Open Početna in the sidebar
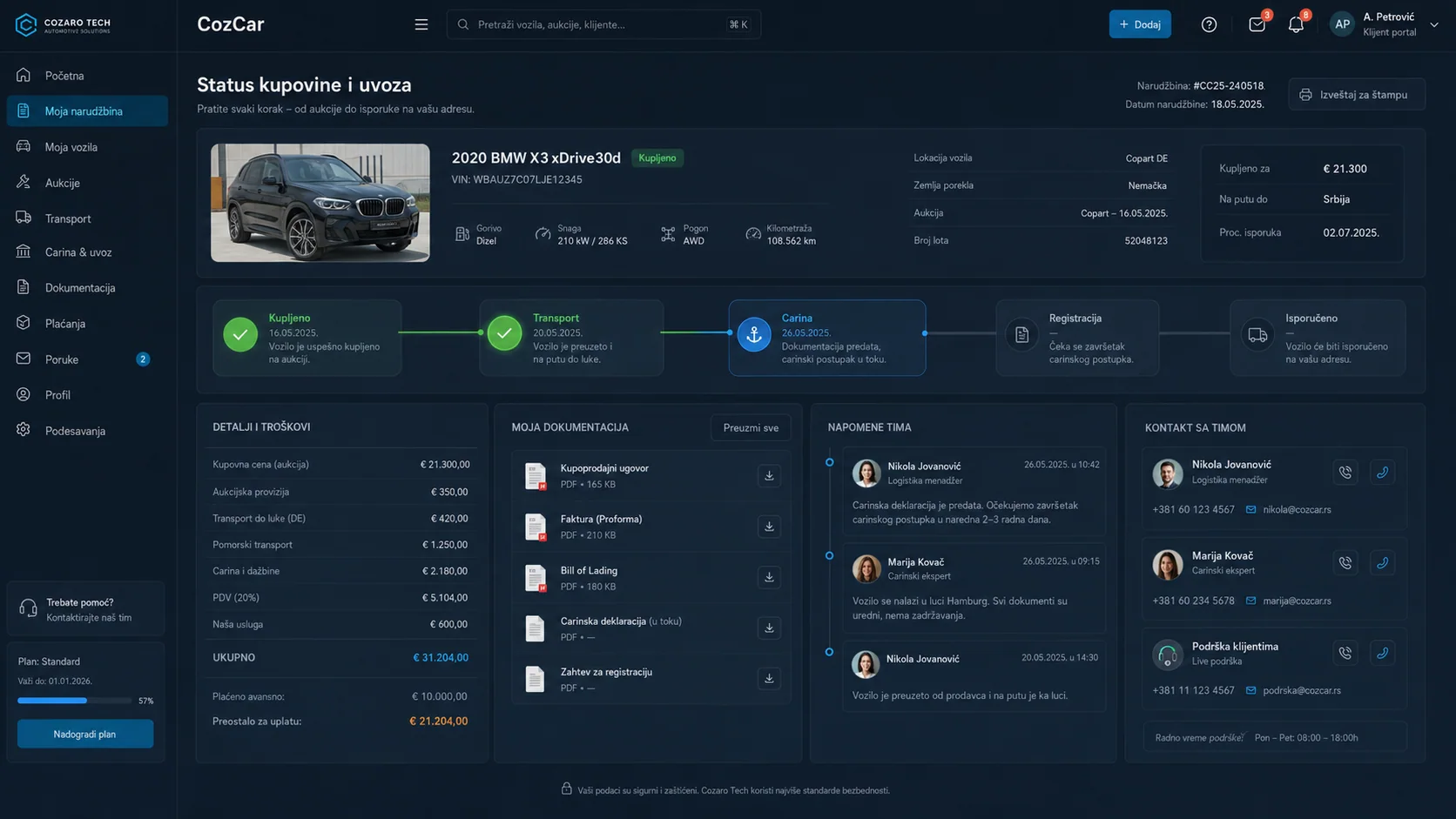The height and width of the screenshot is (819, 1456). pos(87,76)
